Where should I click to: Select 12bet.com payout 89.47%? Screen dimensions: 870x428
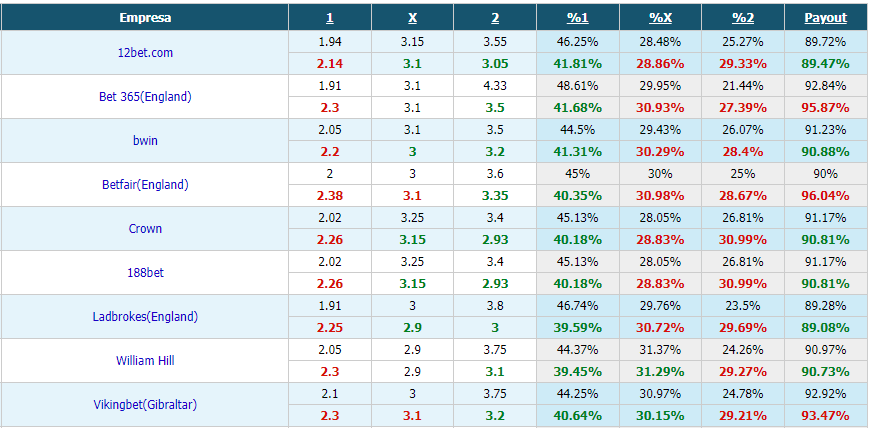[826, 64]
